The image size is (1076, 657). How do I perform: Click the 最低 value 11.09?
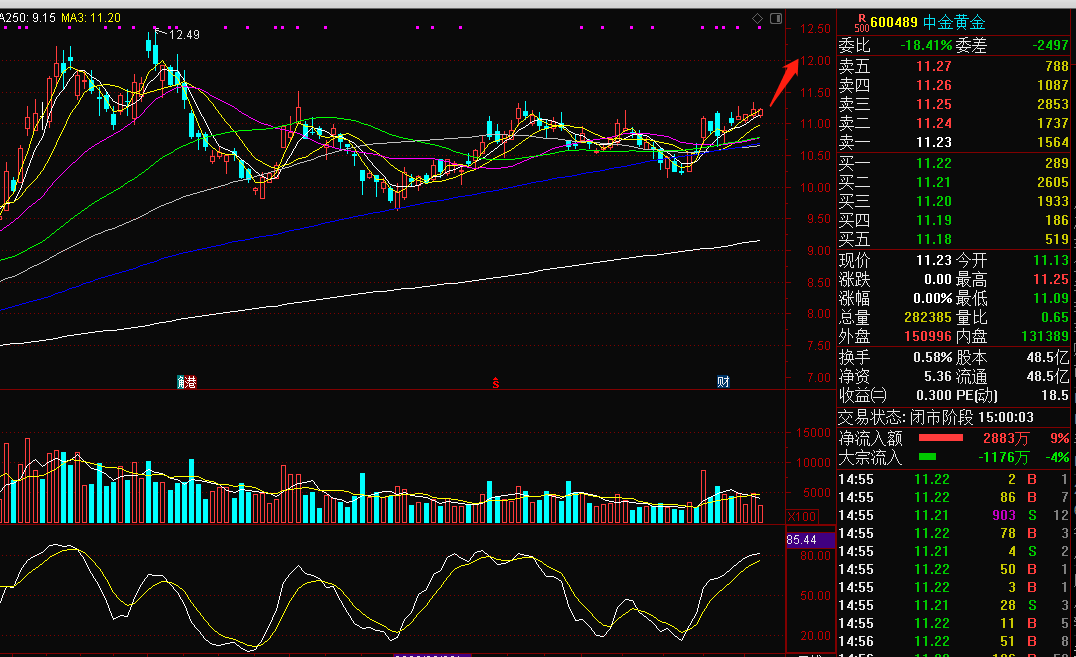[1051, 299]
